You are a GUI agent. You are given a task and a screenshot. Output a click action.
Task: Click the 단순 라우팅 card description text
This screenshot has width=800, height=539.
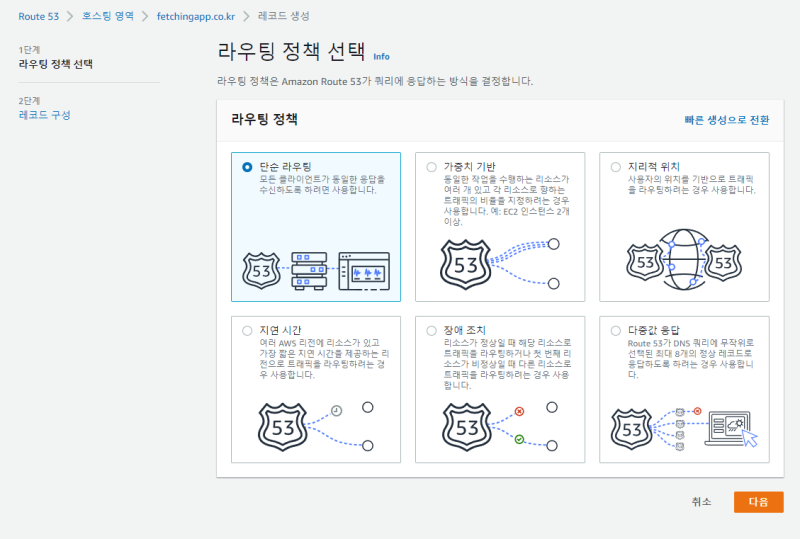click(322, 185)
